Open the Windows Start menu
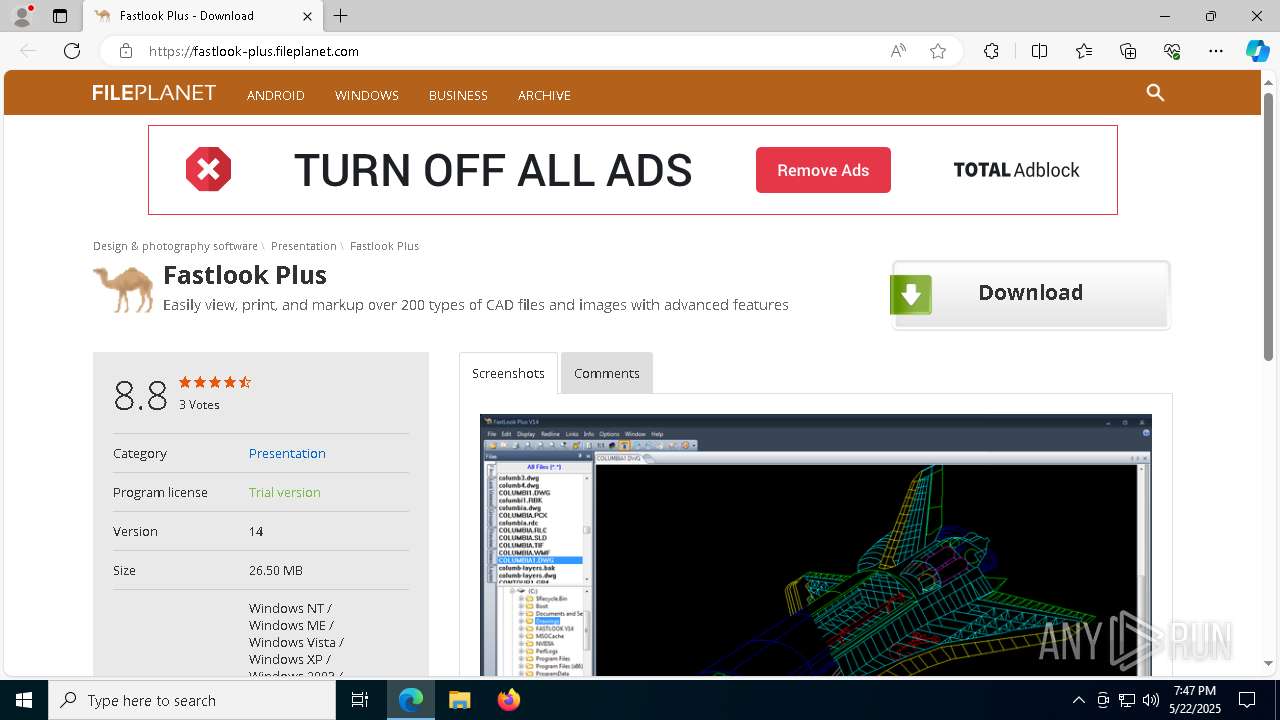The image size is (1280, 720). (x=24, y=700)
